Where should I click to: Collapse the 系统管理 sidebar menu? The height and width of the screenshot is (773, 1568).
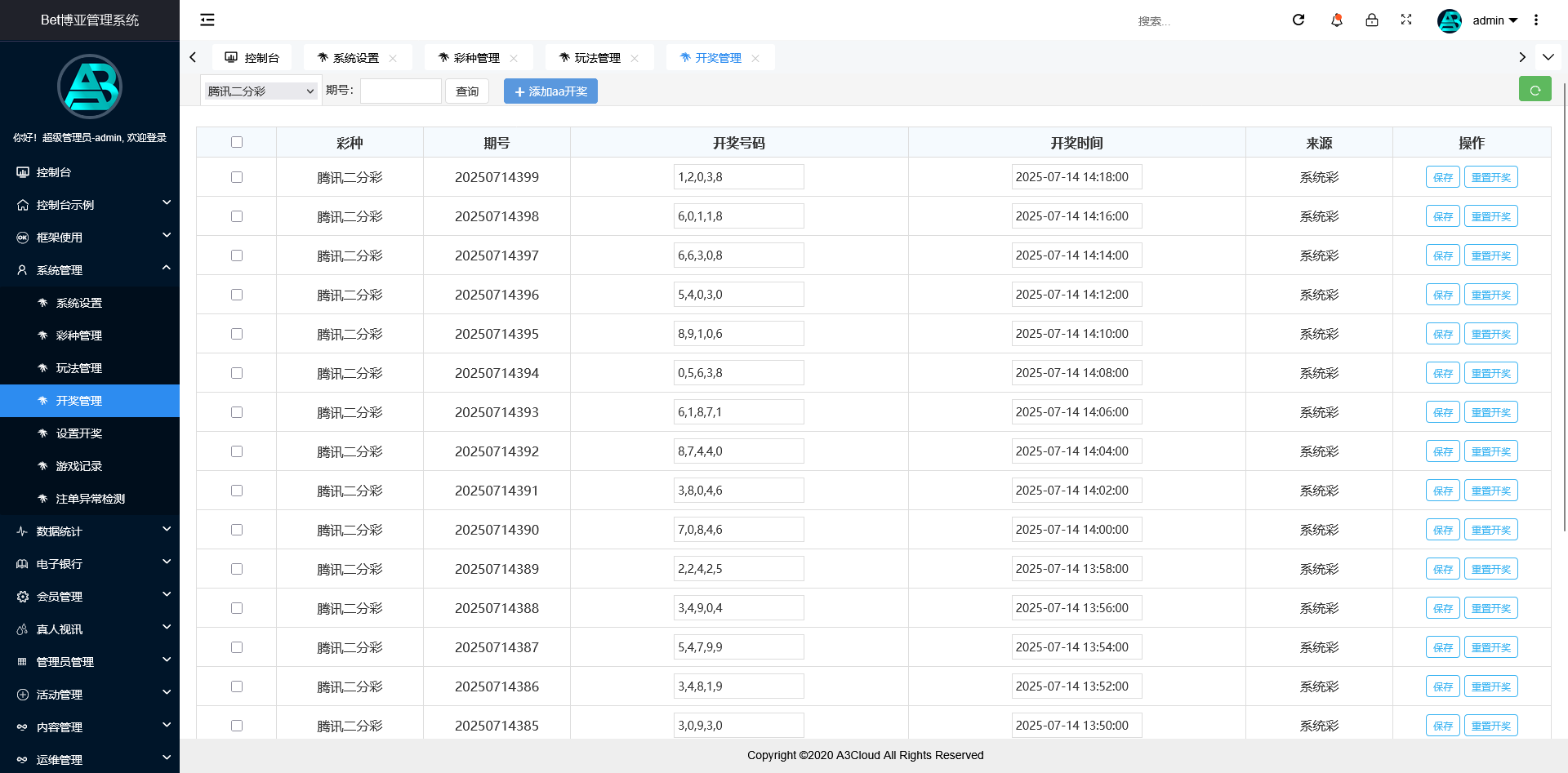pyautogui.click(x=90, y=270)
